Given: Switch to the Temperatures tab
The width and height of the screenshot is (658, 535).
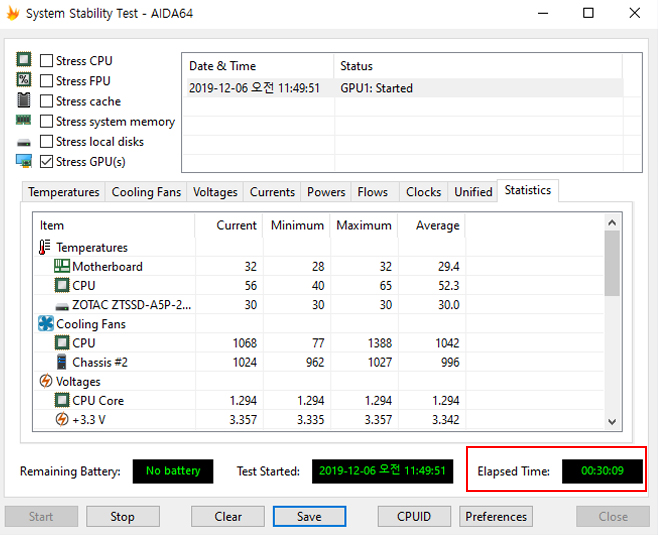Looking at the screenshot, I should (63, 192).
